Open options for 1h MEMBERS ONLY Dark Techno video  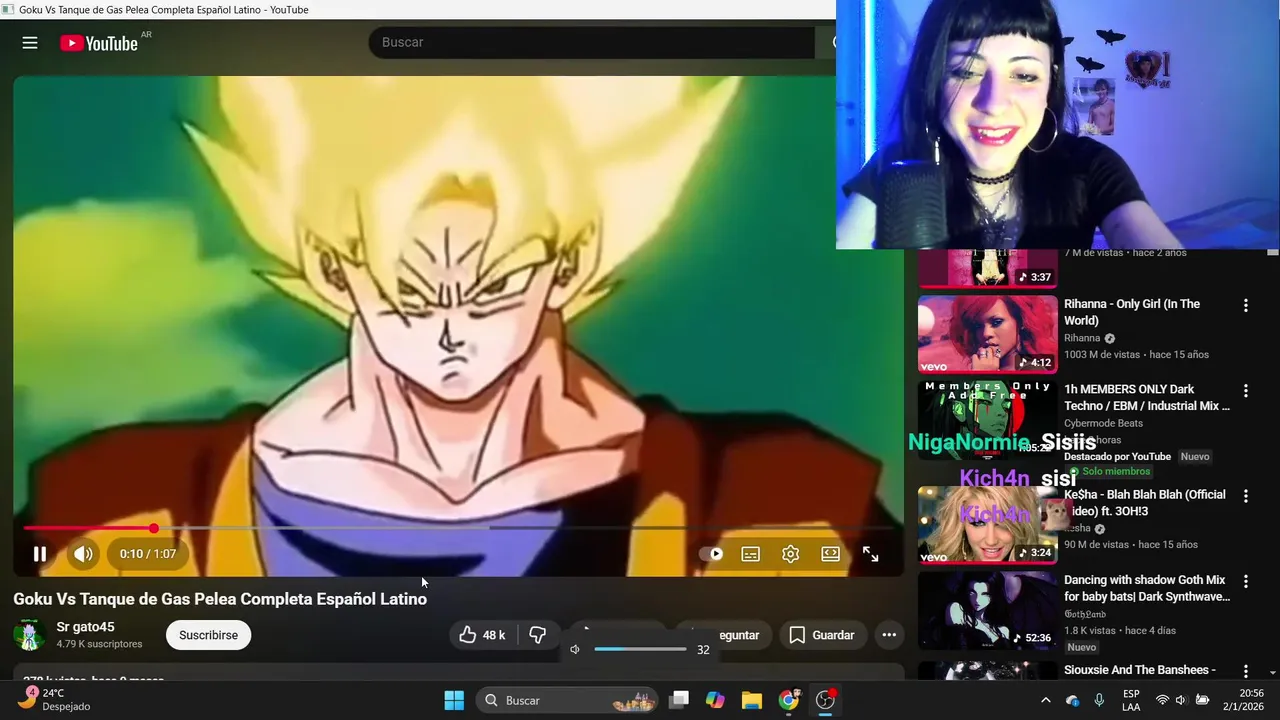1246,391
